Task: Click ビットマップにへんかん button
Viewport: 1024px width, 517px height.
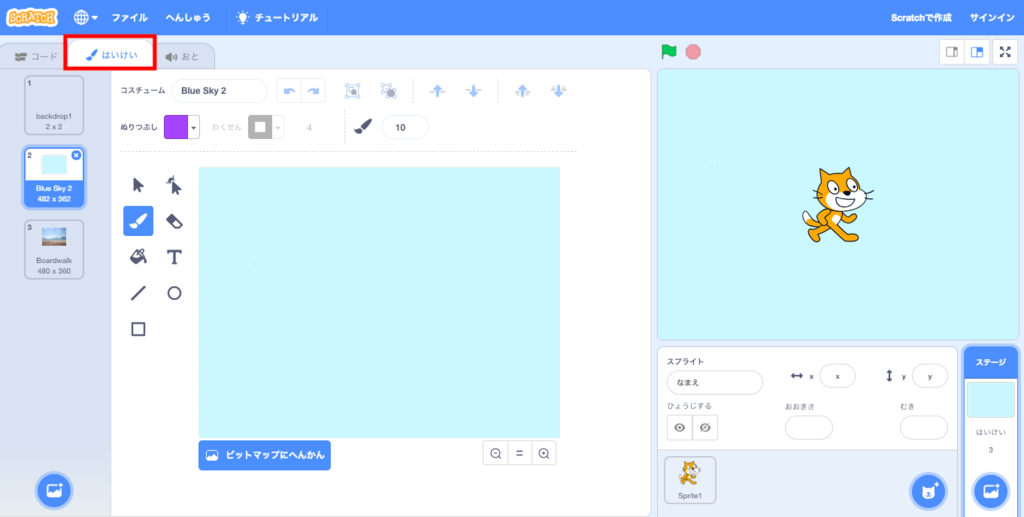Action: 264,455
